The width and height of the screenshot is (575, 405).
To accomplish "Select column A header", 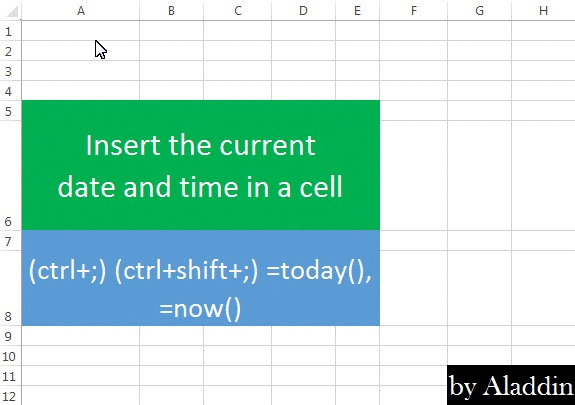I will (x=81, y=11).
